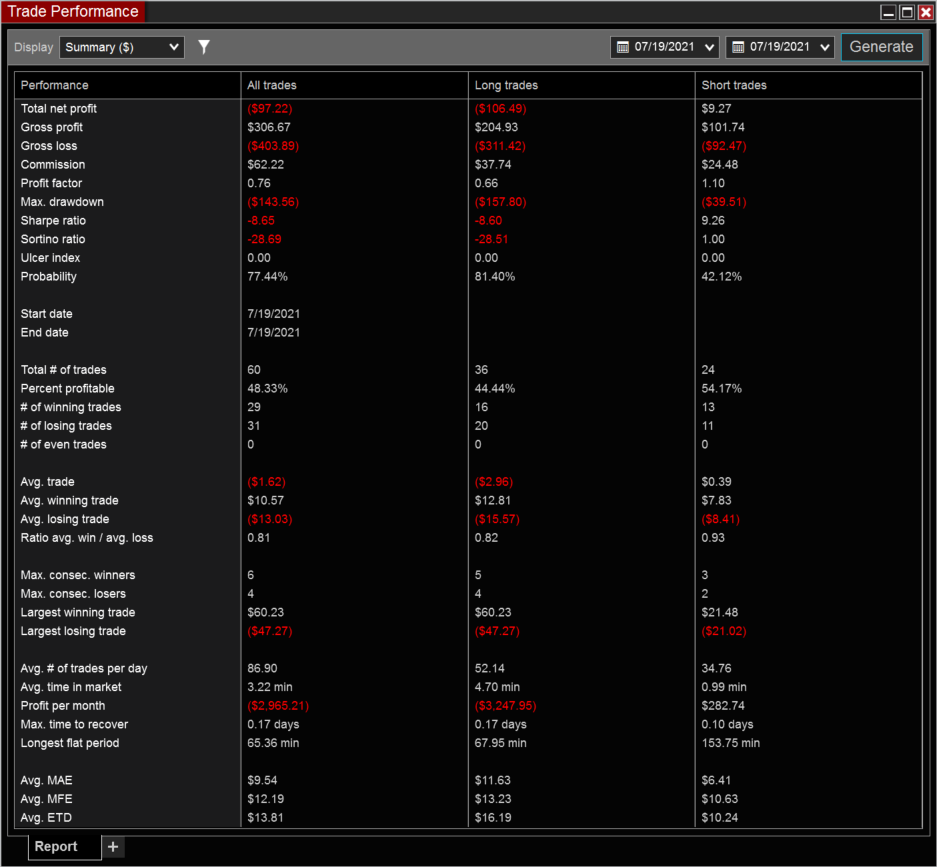
Task: Select the Short trades column header
Action: click(734, 85)
